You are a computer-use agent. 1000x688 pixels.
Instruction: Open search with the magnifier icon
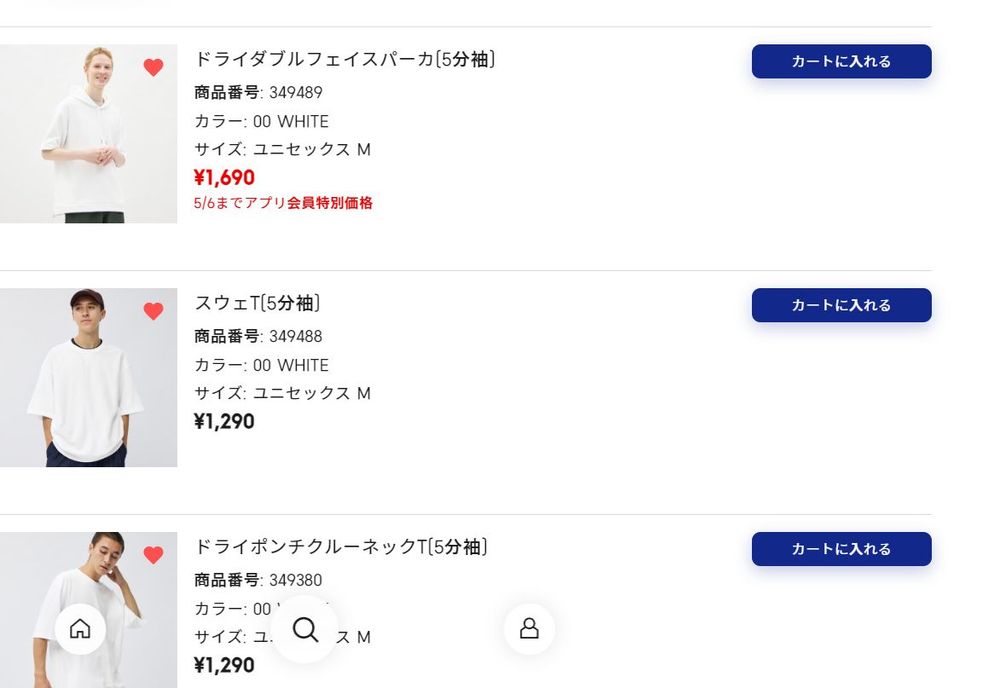coord(305,629)
